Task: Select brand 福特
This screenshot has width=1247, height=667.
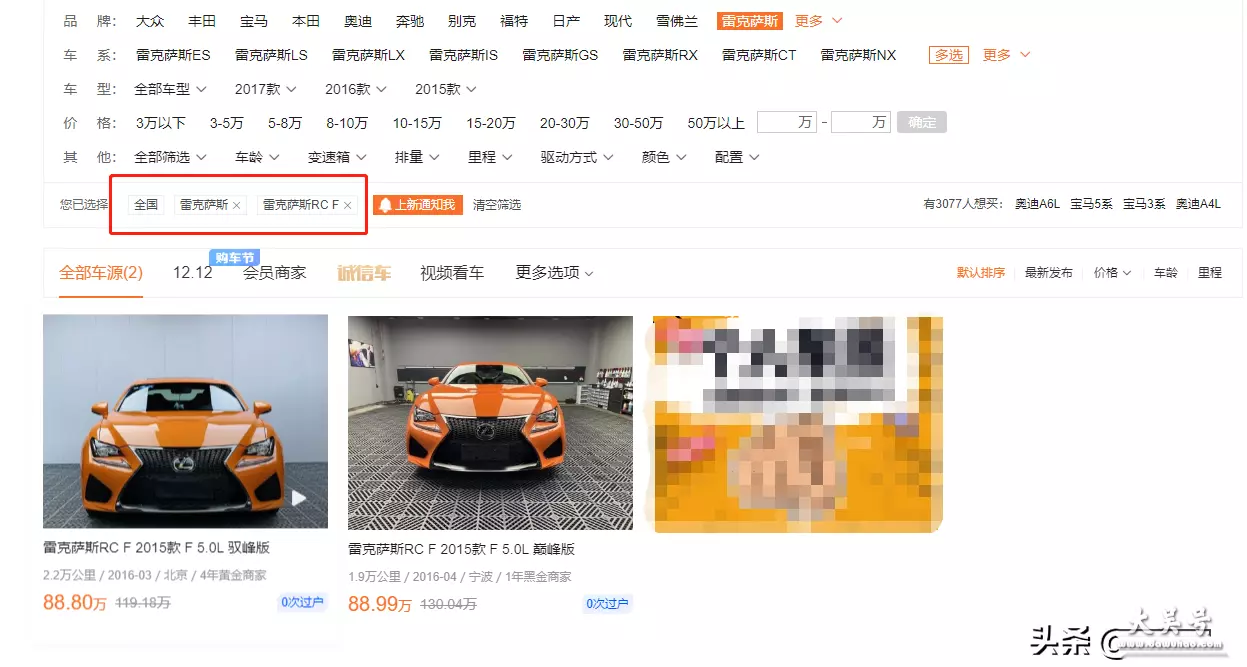Action: (514, 21)
